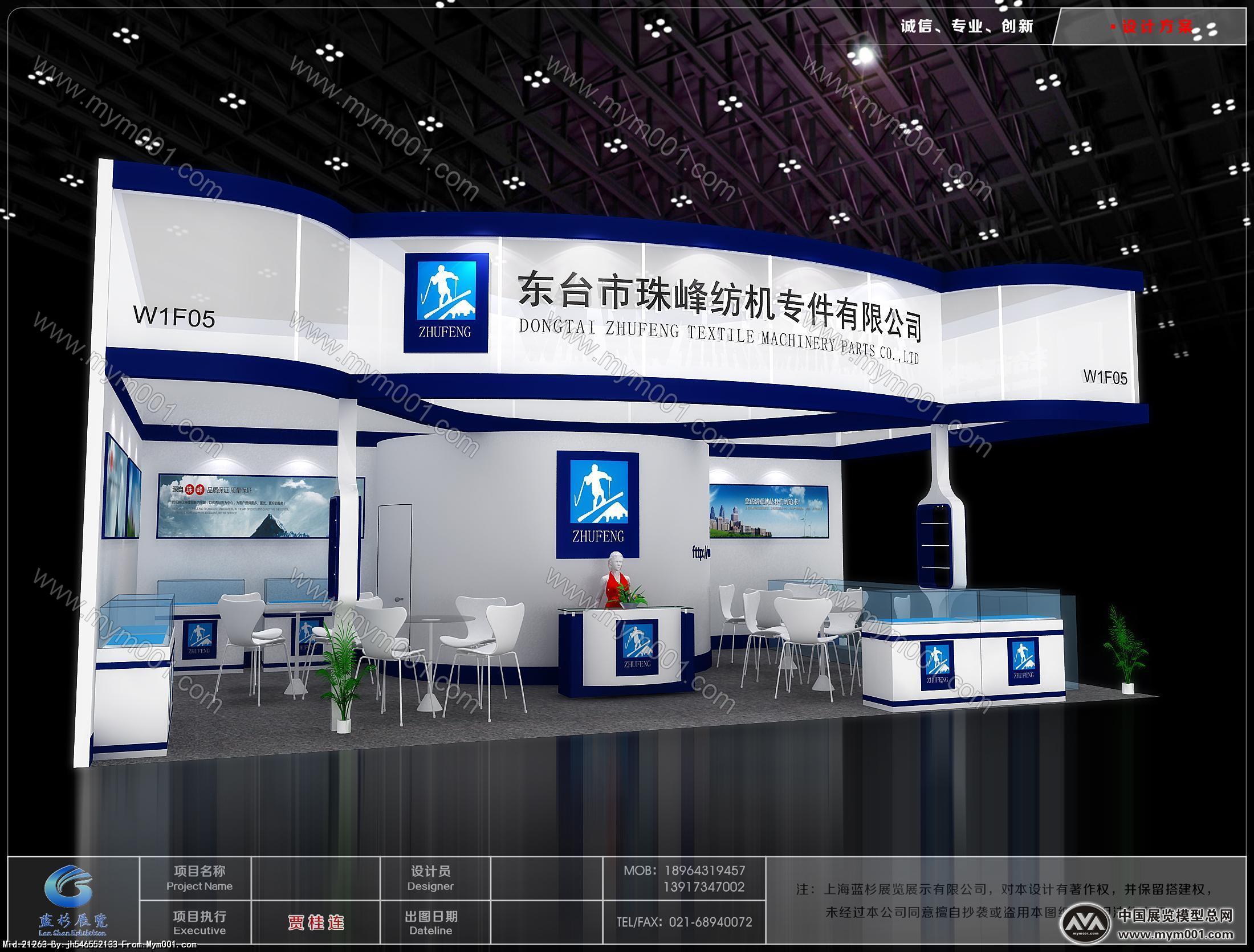Click the large ZHUFENG logo on the curved wall

point(597,505)
